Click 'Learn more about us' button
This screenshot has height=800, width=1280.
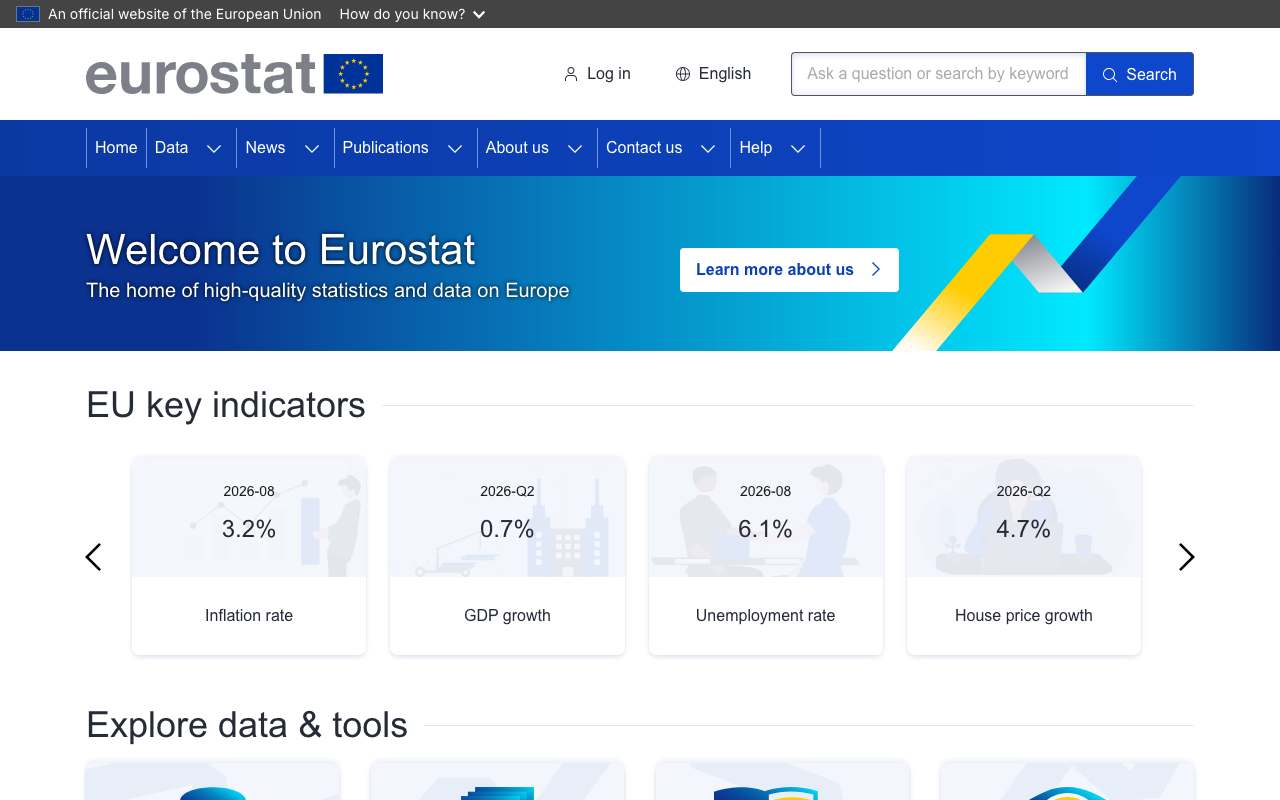(789, 270)
